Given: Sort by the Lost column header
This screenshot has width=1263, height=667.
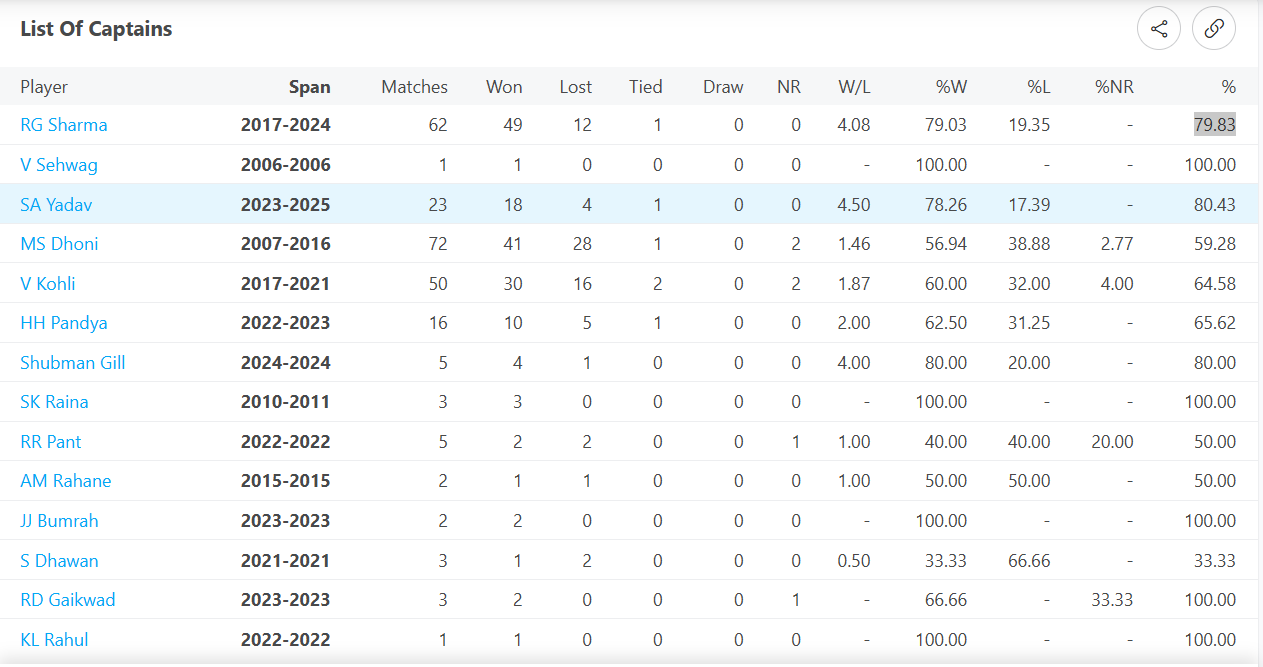Looking at the screenshot, I should (x=576, y=87).
